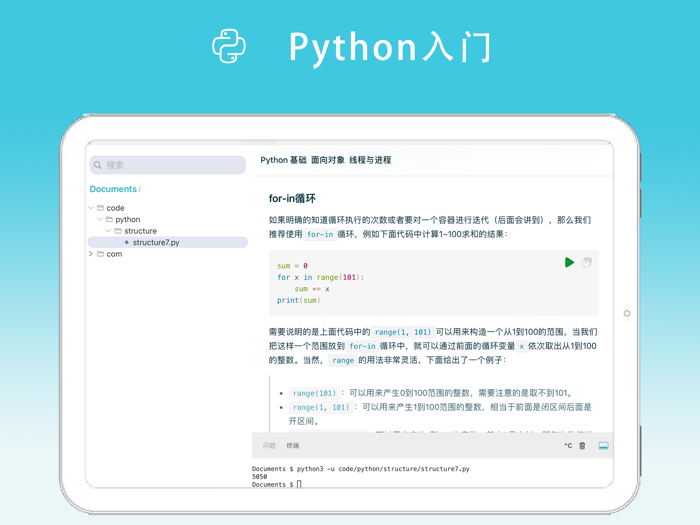Click the com folder icon

100,254
